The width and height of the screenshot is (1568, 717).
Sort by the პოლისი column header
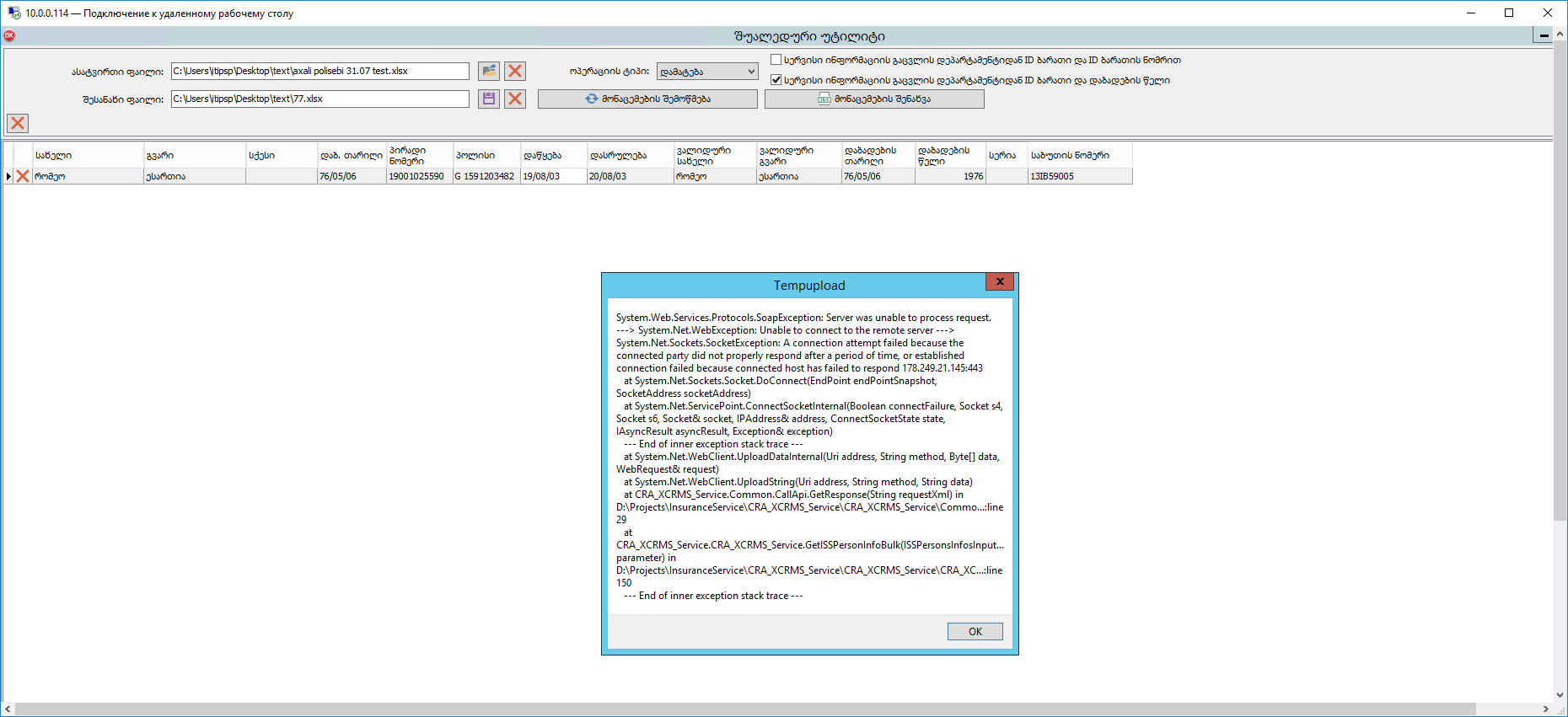point(486,156)
